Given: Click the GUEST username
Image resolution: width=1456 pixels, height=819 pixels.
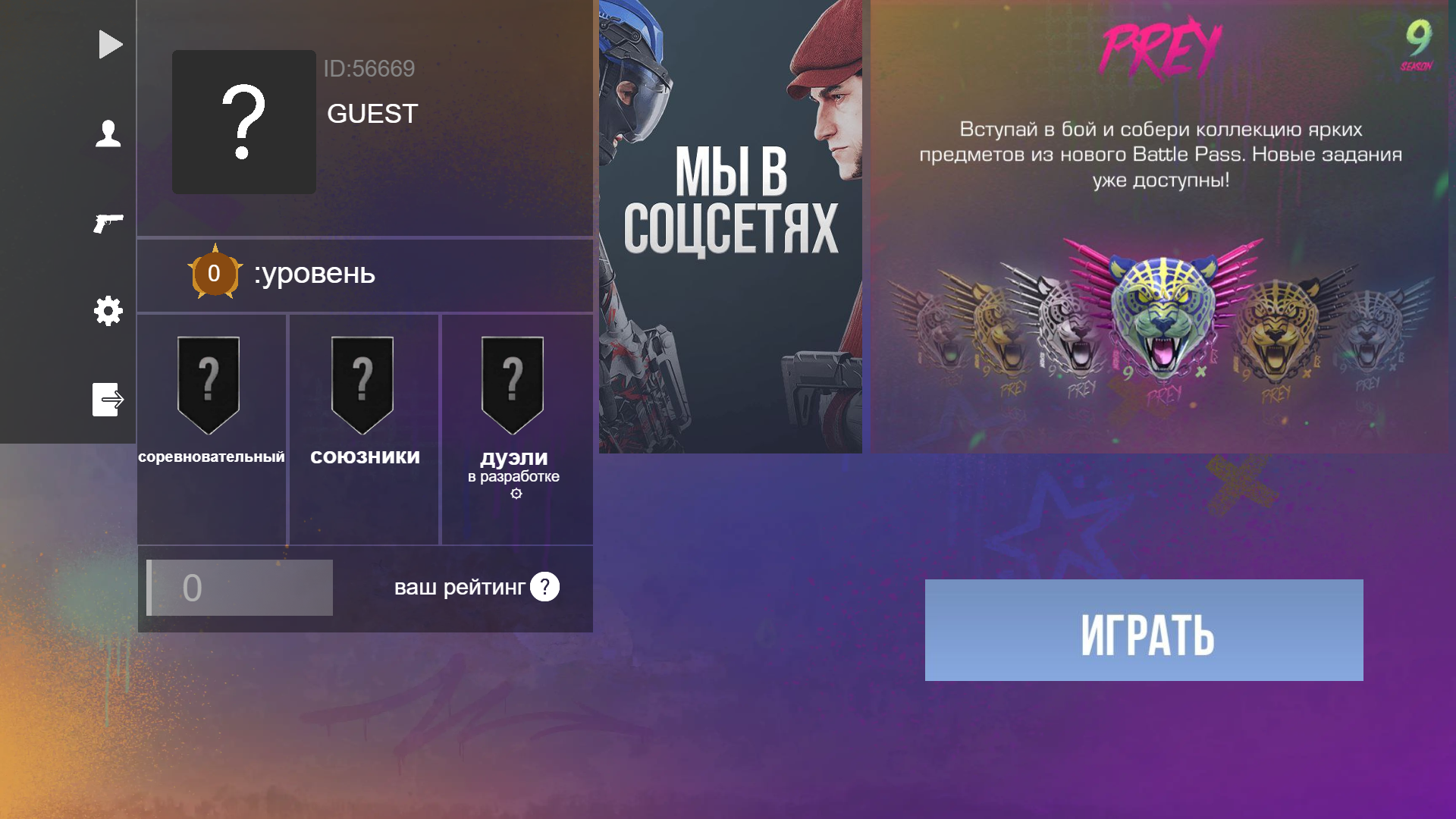Looking at the screenshot, I should [x=372, y=114].
